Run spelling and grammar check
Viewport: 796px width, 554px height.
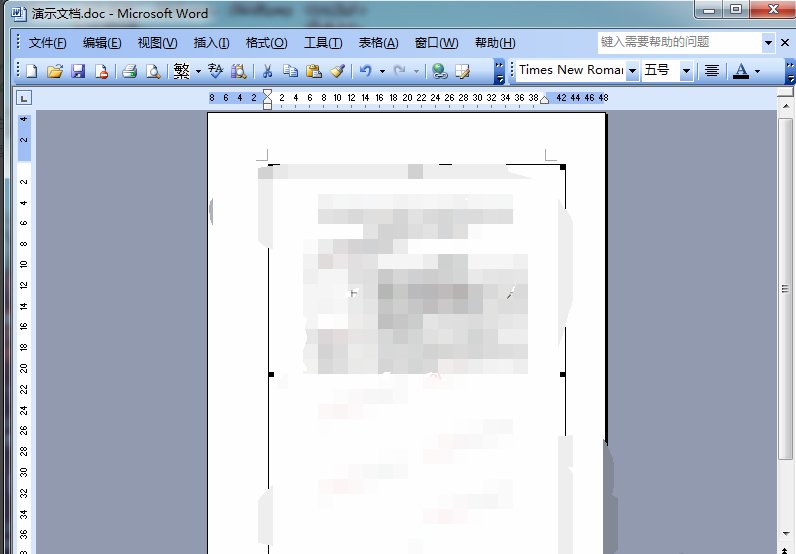(215, 71)
